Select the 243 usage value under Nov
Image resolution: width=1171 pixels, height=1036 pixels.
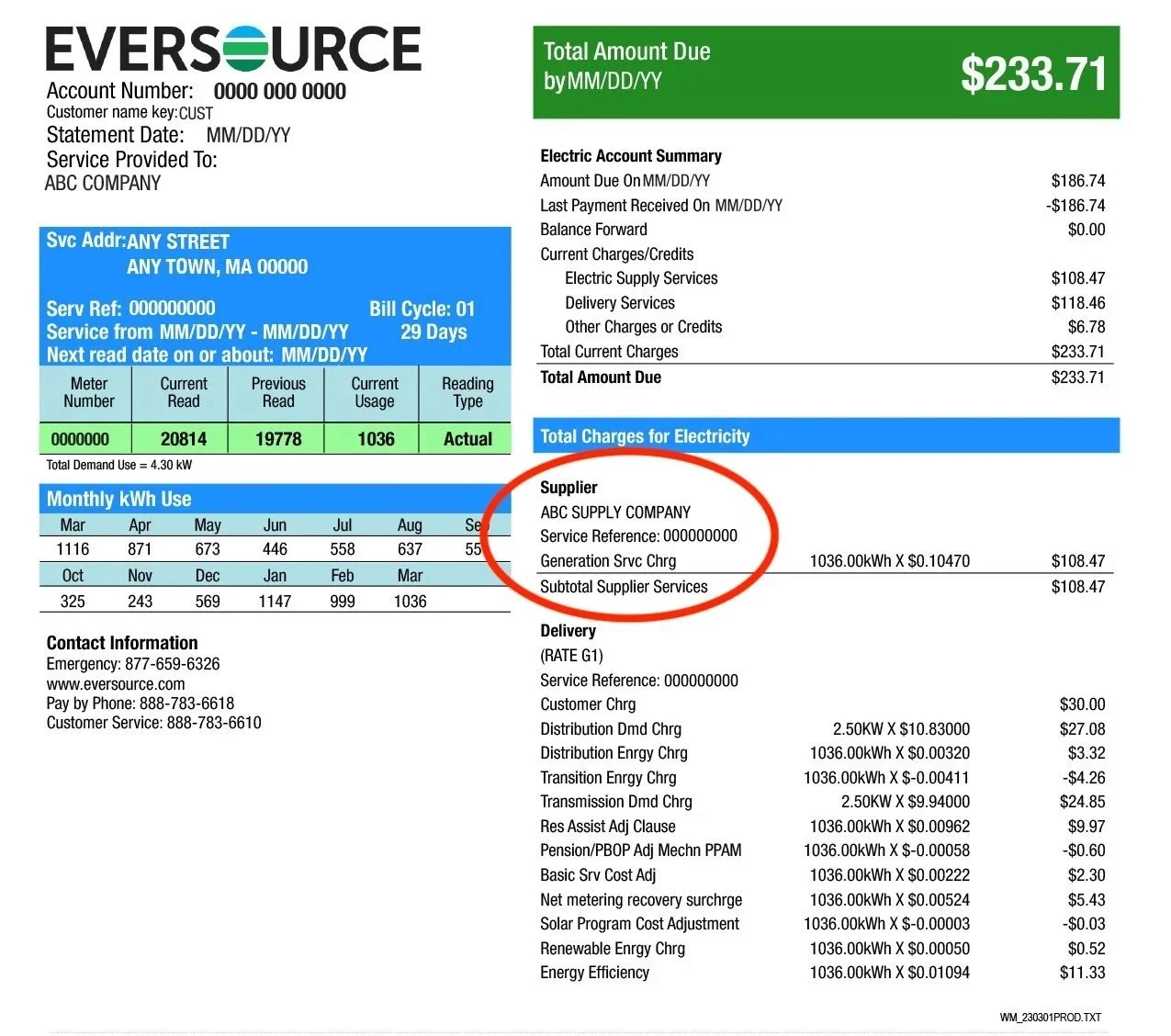[x=141, y=602]
